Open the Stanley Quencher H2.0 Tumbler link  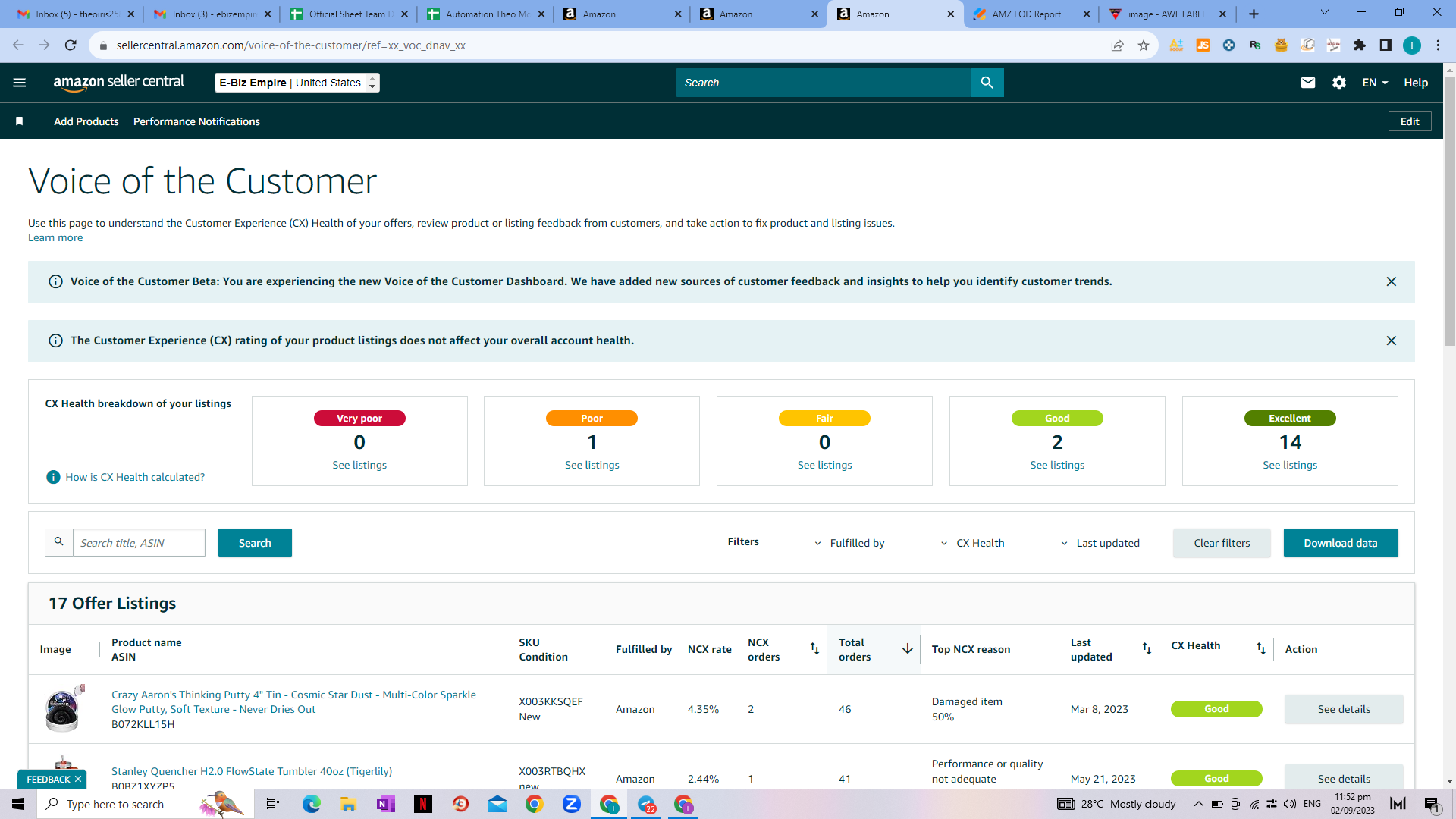[252, 771]
